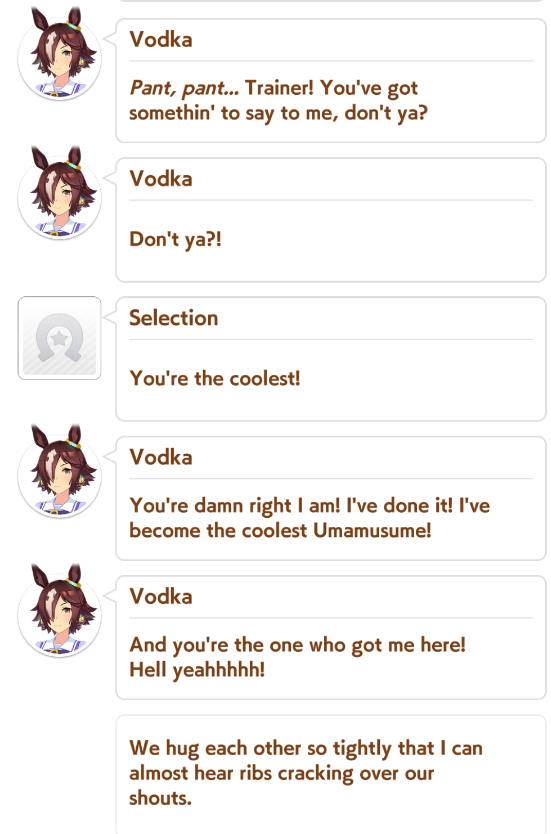Viewport: 551px width, 834px height.
Task: Click Vodka name above "And you're the one" message
Action: coord(161,597)
